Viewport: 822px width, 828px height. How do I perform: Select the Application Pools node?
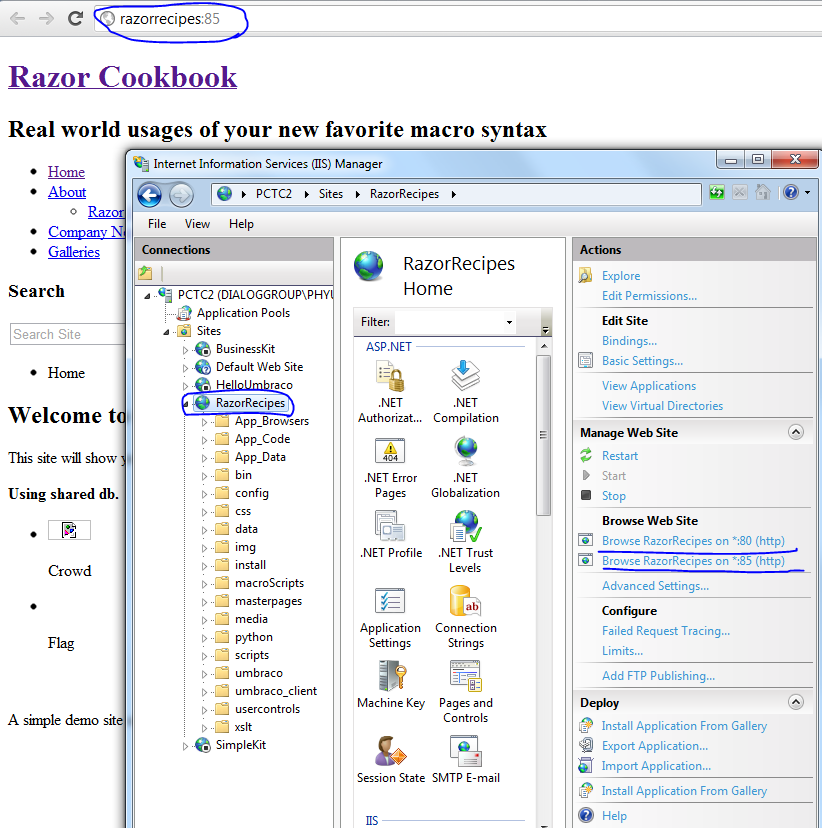tap(243, 313)
